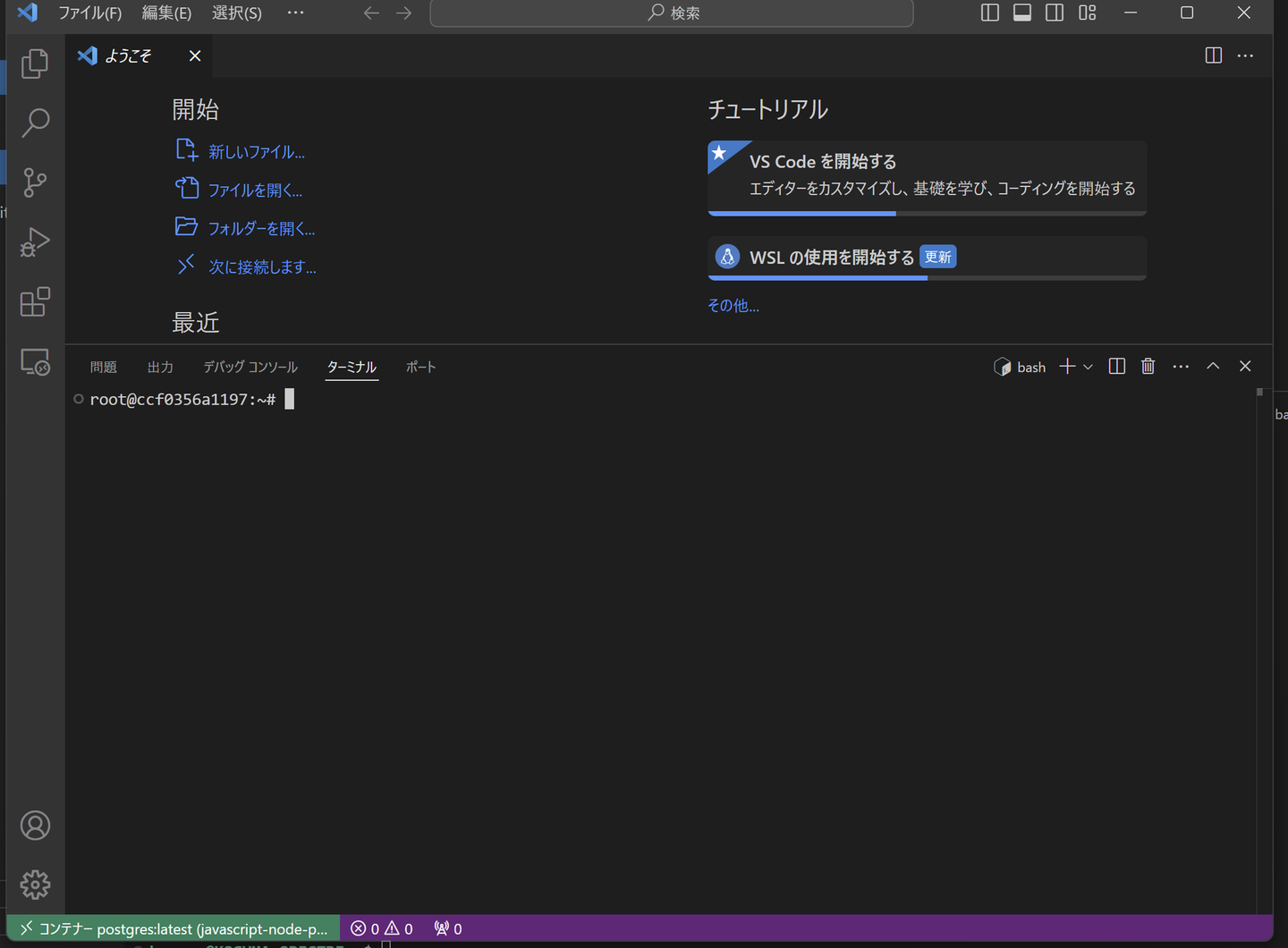Open the Extensions view

pos(35,302)
